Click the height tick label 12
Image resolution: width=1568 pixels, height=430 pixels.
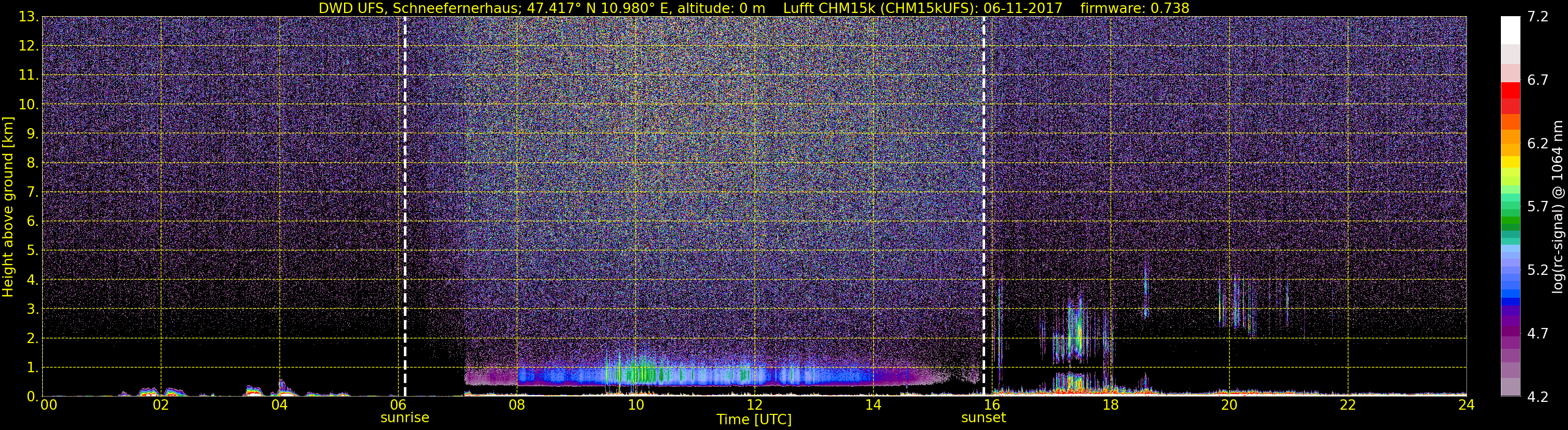click(x=28, y=46)
